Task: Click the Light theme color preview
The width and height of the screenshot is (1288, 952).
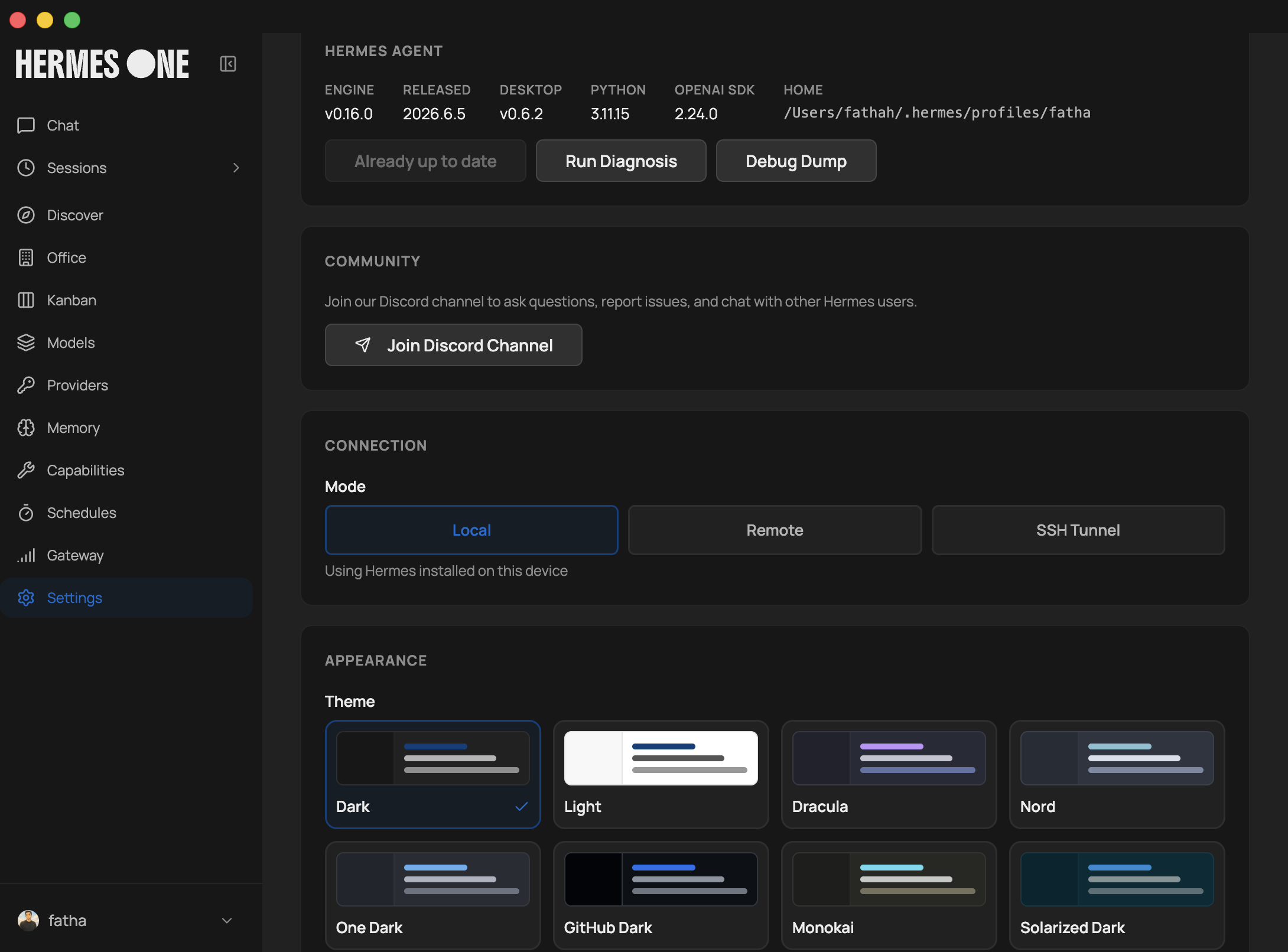Action: coord(661,758)
